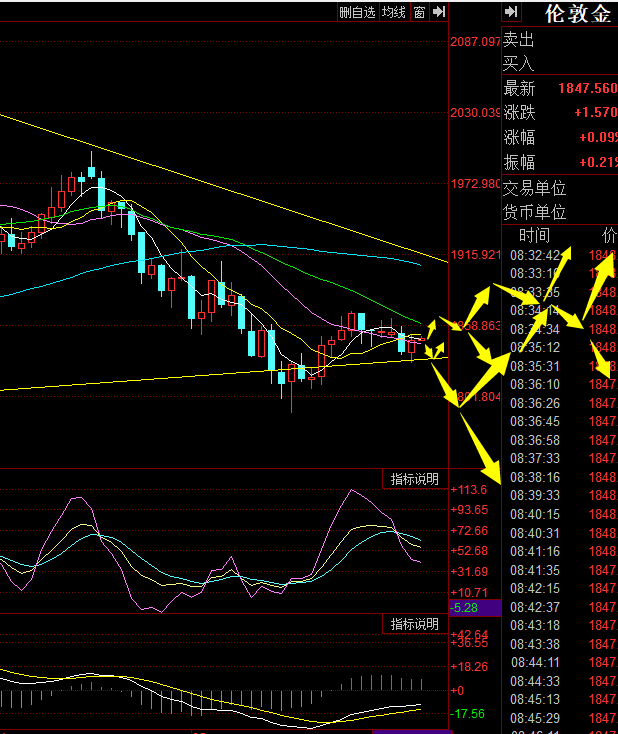Viewport: 618px width, 734px height.
Task: Select the 08:41:16 tick row
Action: pos(560,551)
